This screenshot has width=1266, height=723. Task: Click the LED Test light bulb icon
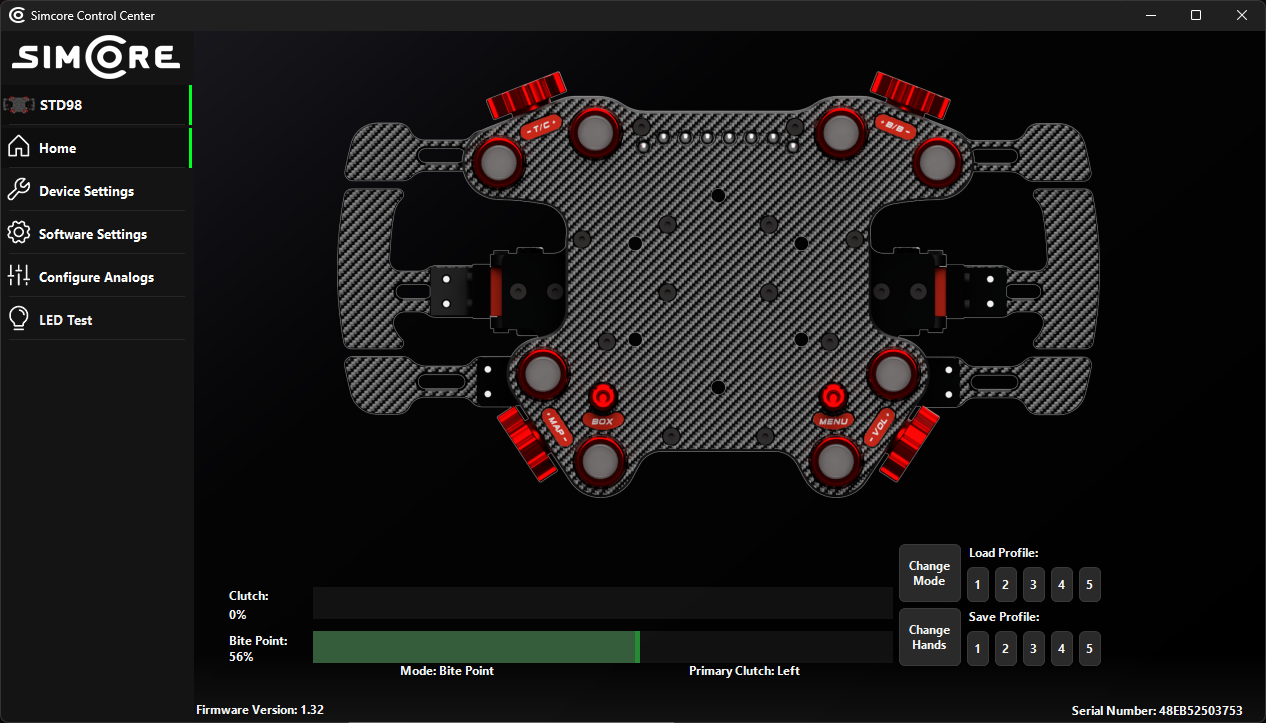(x=18, y=319)
